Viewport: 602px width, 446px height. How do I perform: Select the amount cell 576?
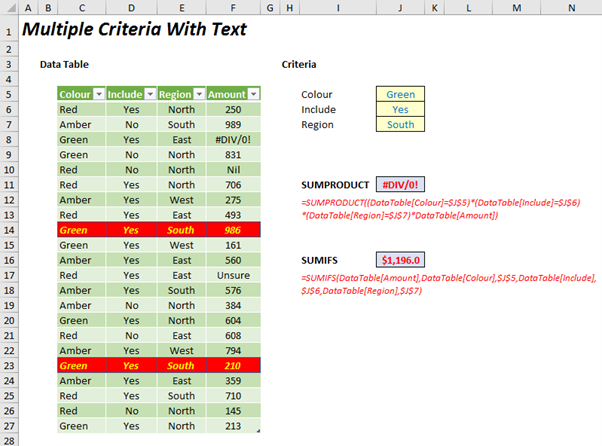tap(233, 290)
